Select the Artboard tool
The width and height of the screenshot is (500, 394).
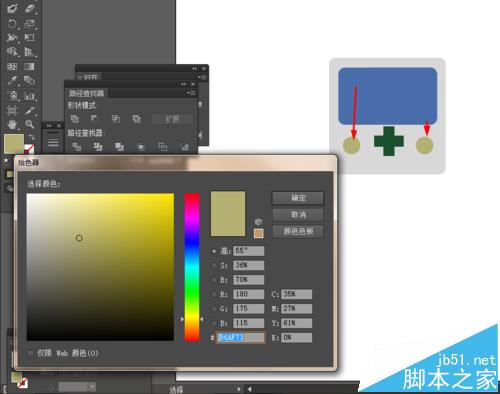12,110
